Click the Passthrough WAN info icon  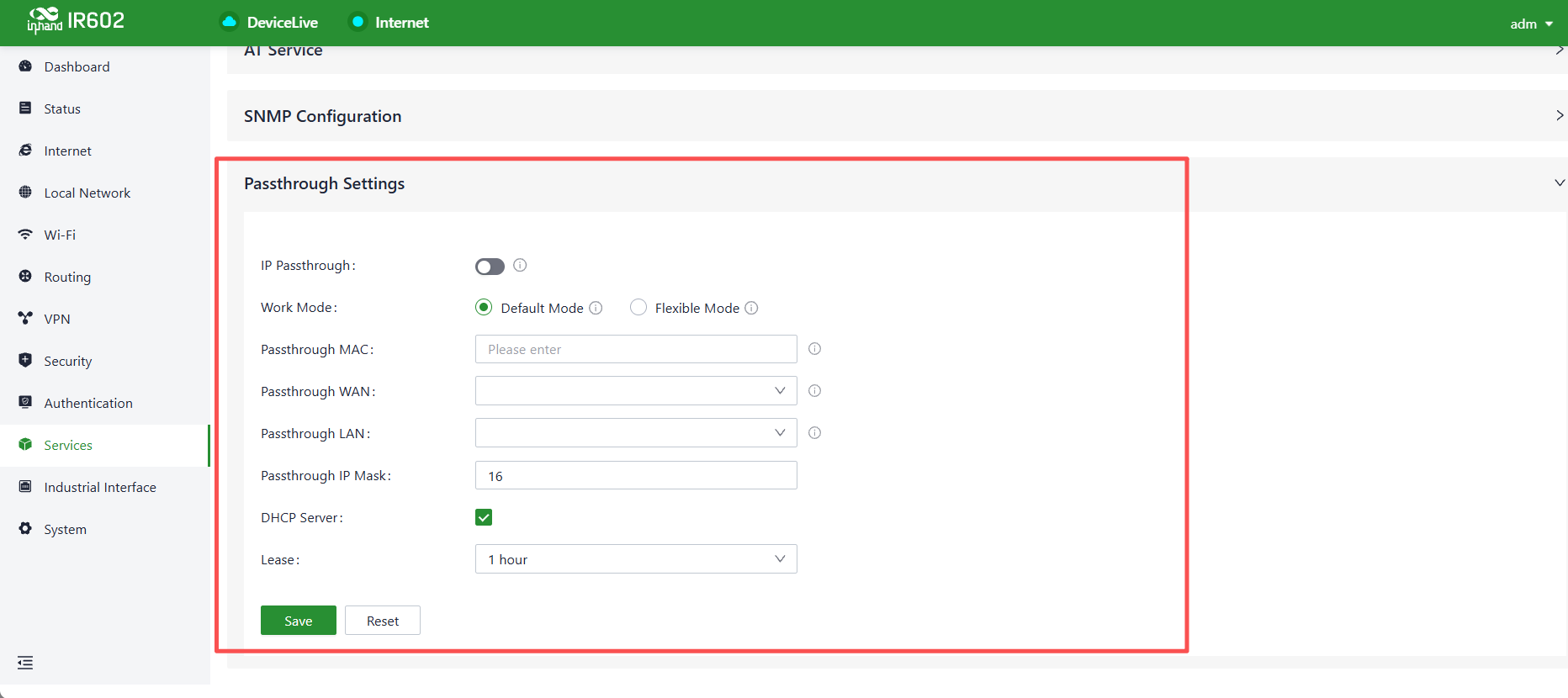click(x=814, y=391)
